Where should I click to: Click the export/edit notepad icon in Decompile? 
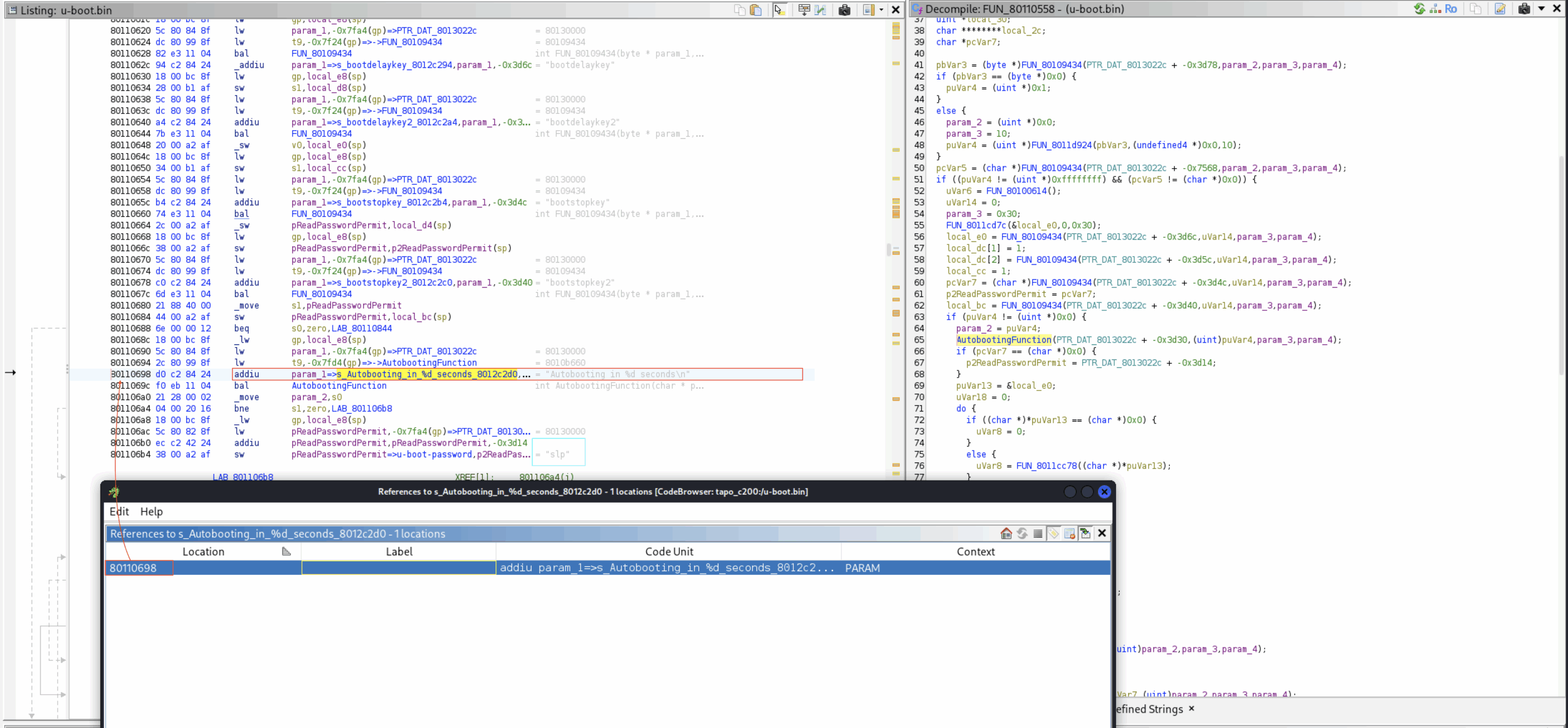point(1500,9)
